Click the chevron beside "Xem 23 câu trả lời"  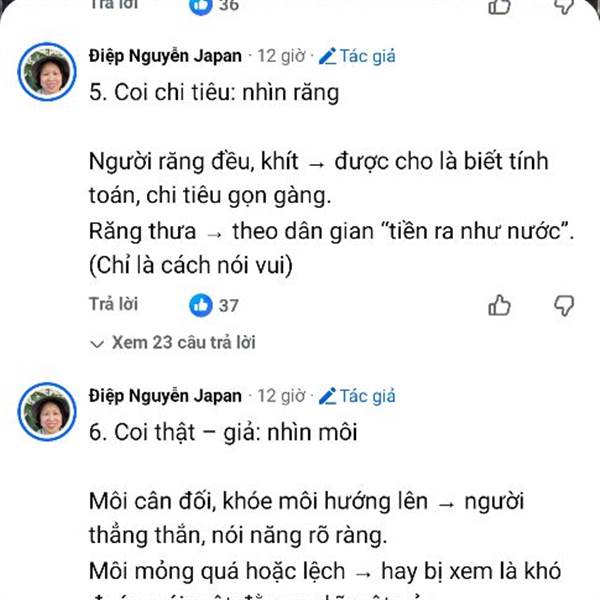coord(97,343)
